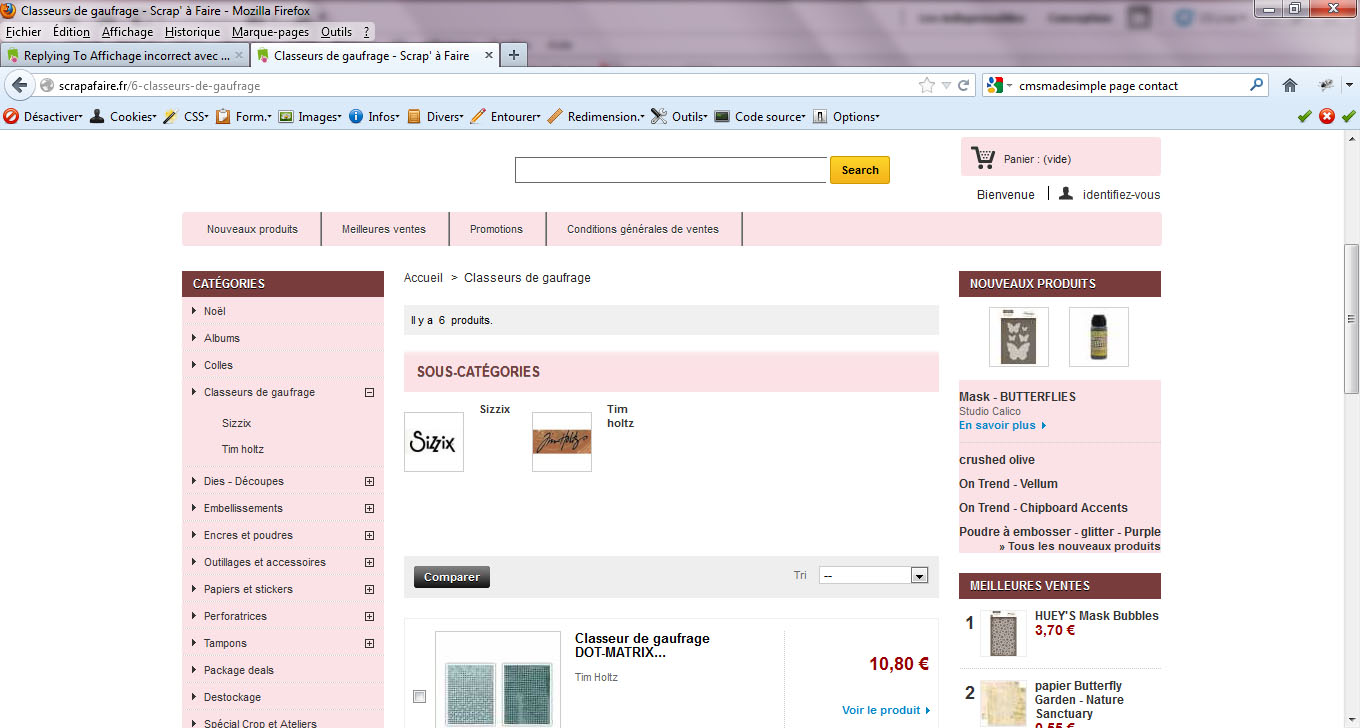Screen dimensions: 1360x728
Task: Open Tous les nouveaux produits link
Action: pyautogui.click(x=1080, y=546)
